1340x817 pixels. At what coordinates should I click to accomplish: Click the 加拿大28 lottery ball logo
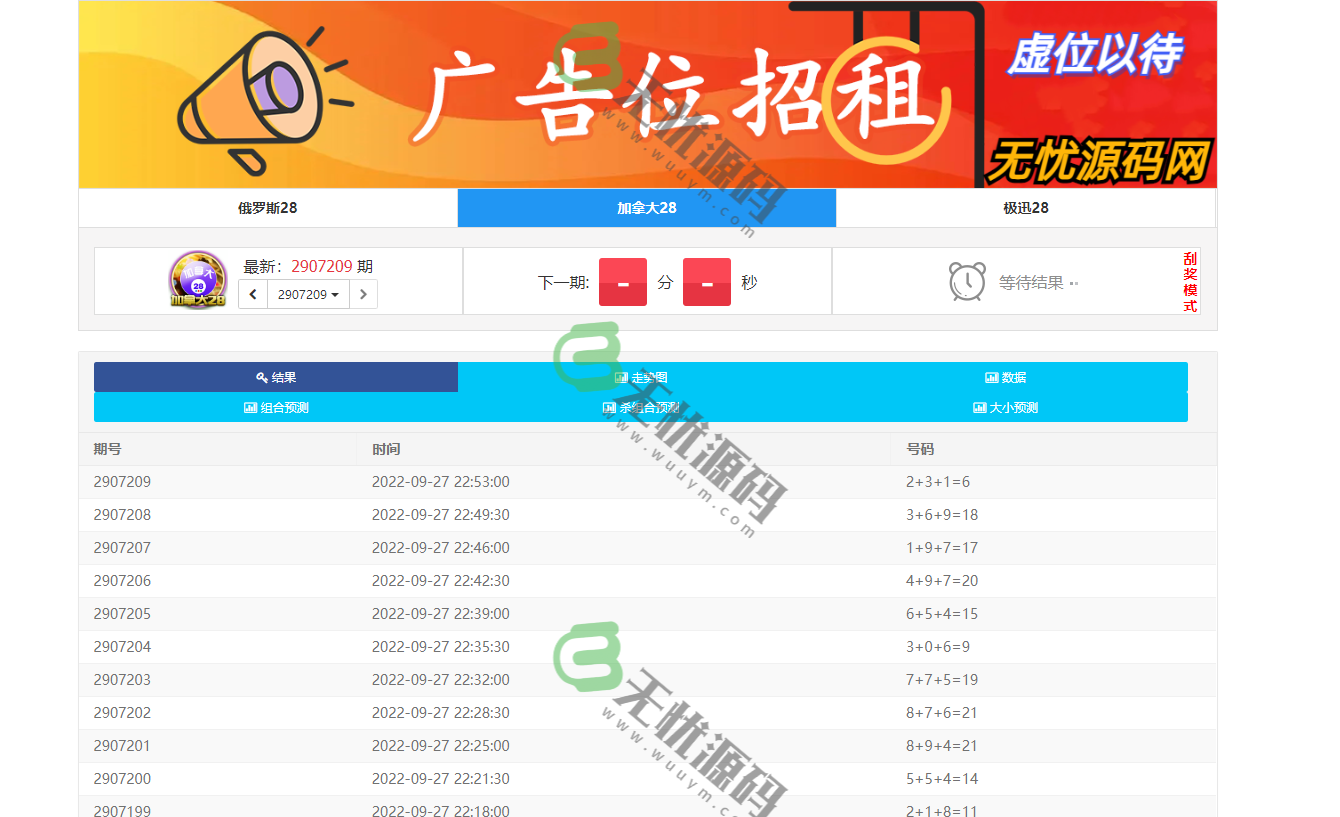tap(197, 280)
